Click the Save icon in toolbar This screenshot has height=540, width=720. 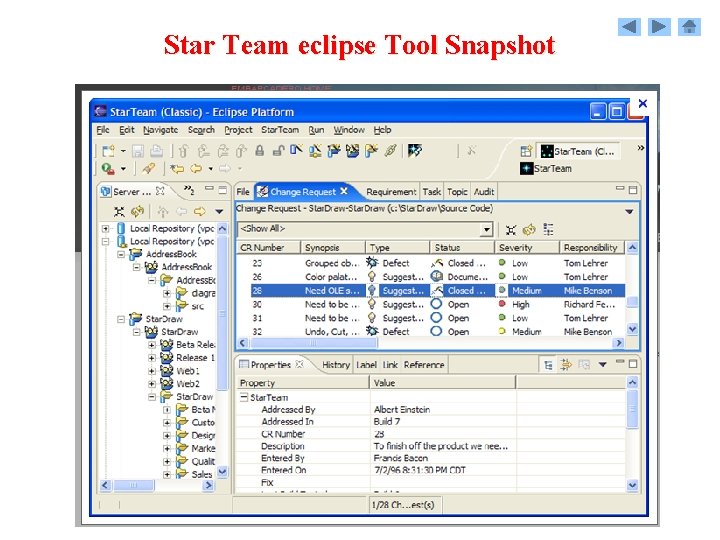click(138, 151)
